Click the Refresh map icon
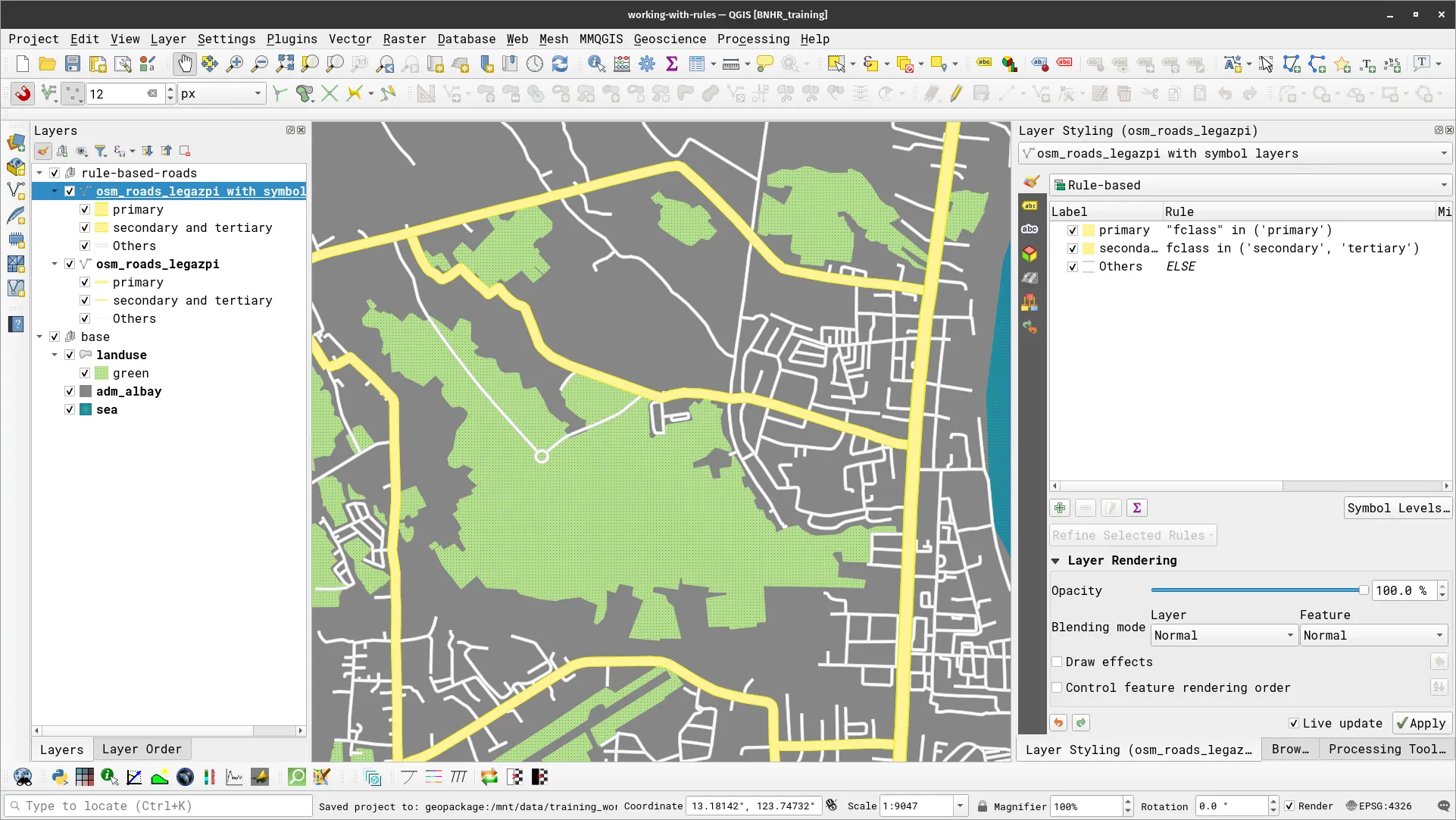Image resolution: width=1456 pixels, height=820 pixels. [x=560, y=64]
